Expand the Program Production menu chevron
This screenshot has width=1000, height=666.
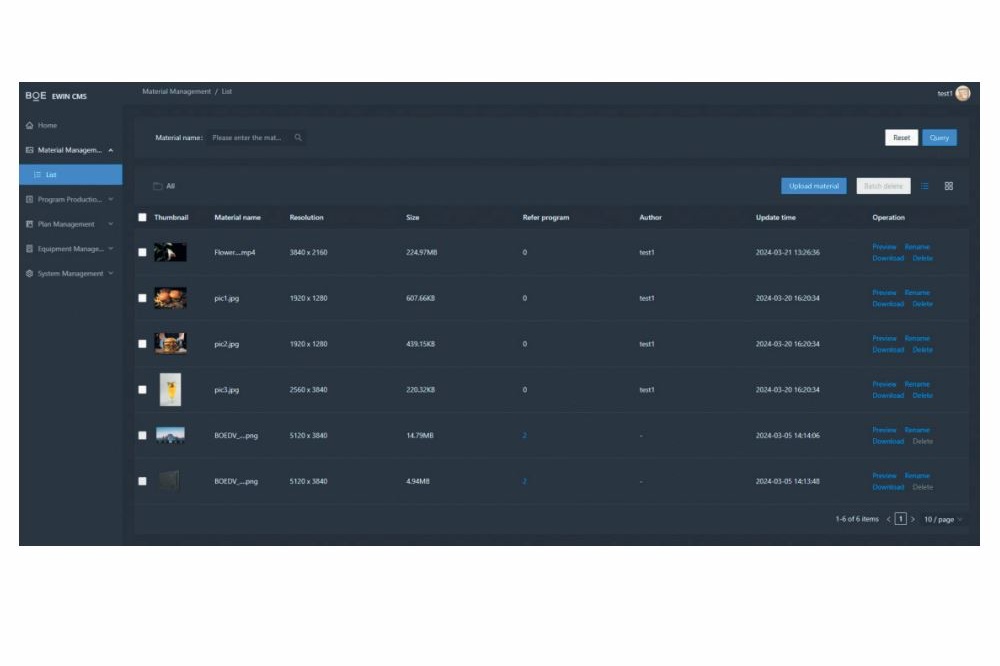click(x=111, y=200)
